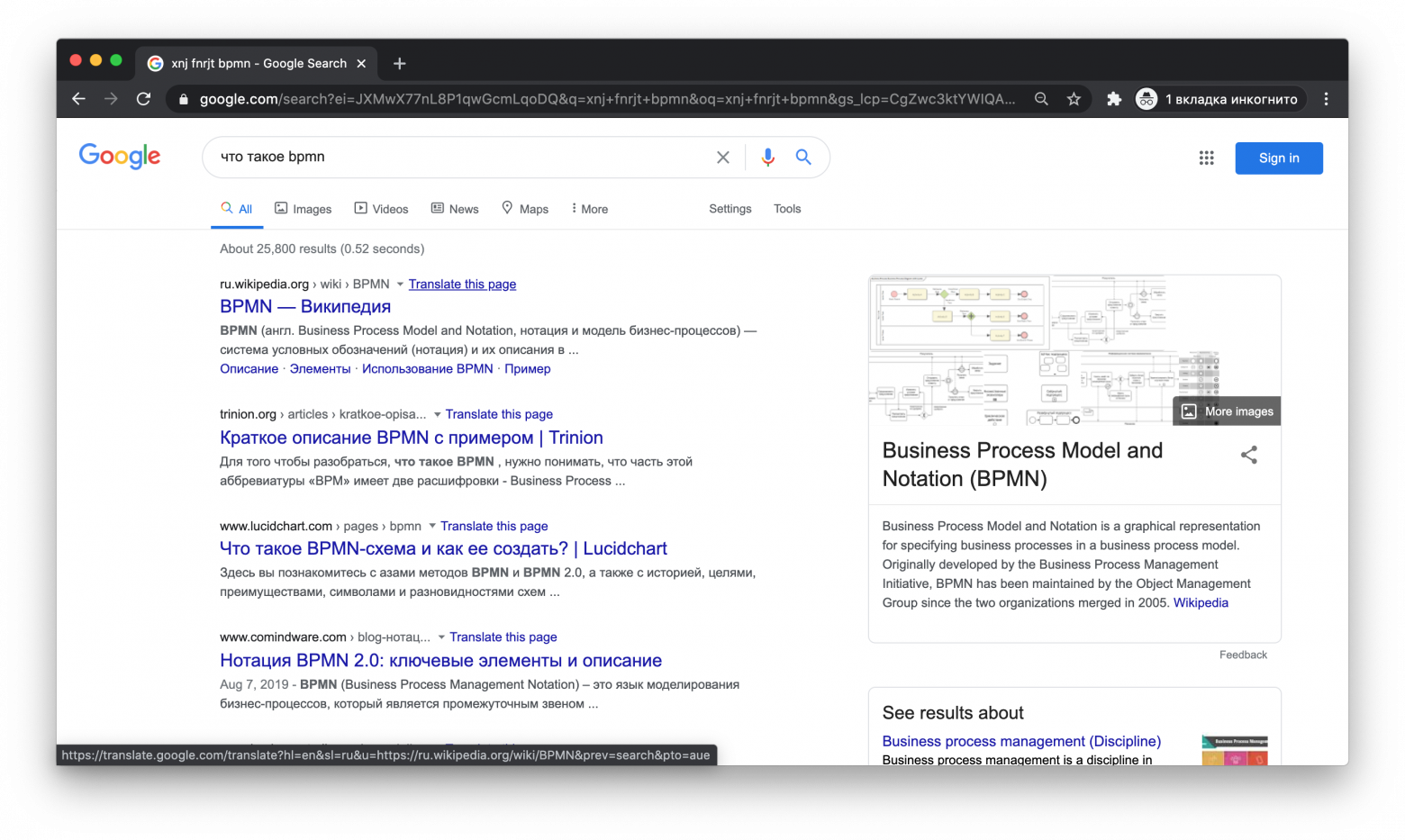Expand dropdown arrow beside comindware.com result
The height and width of the screenshot is (840, 1405).
441,637
